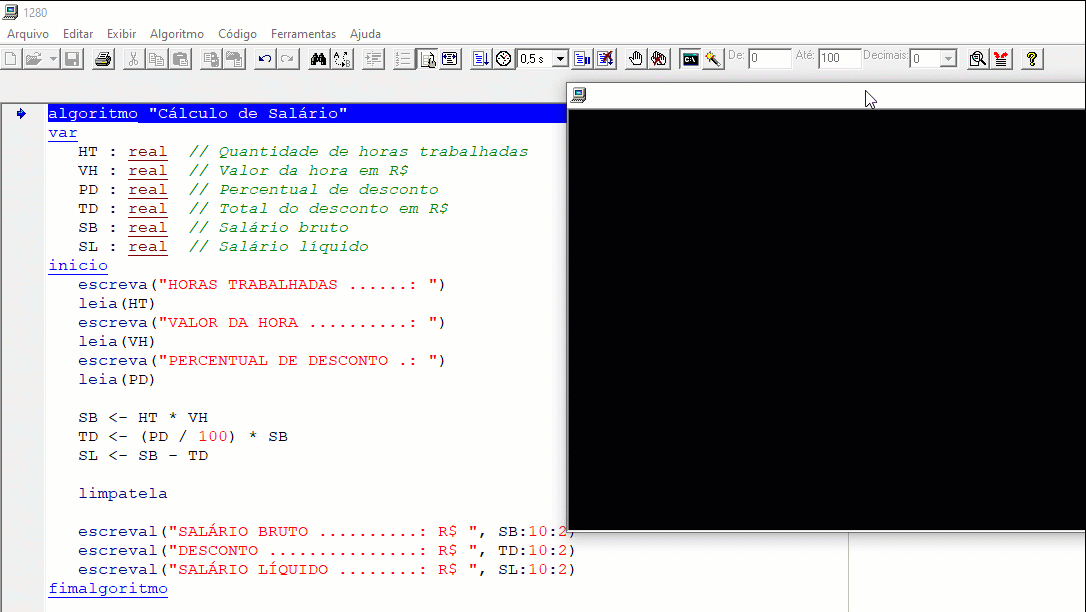Open the Decimais dropdown

pos(948,59)
